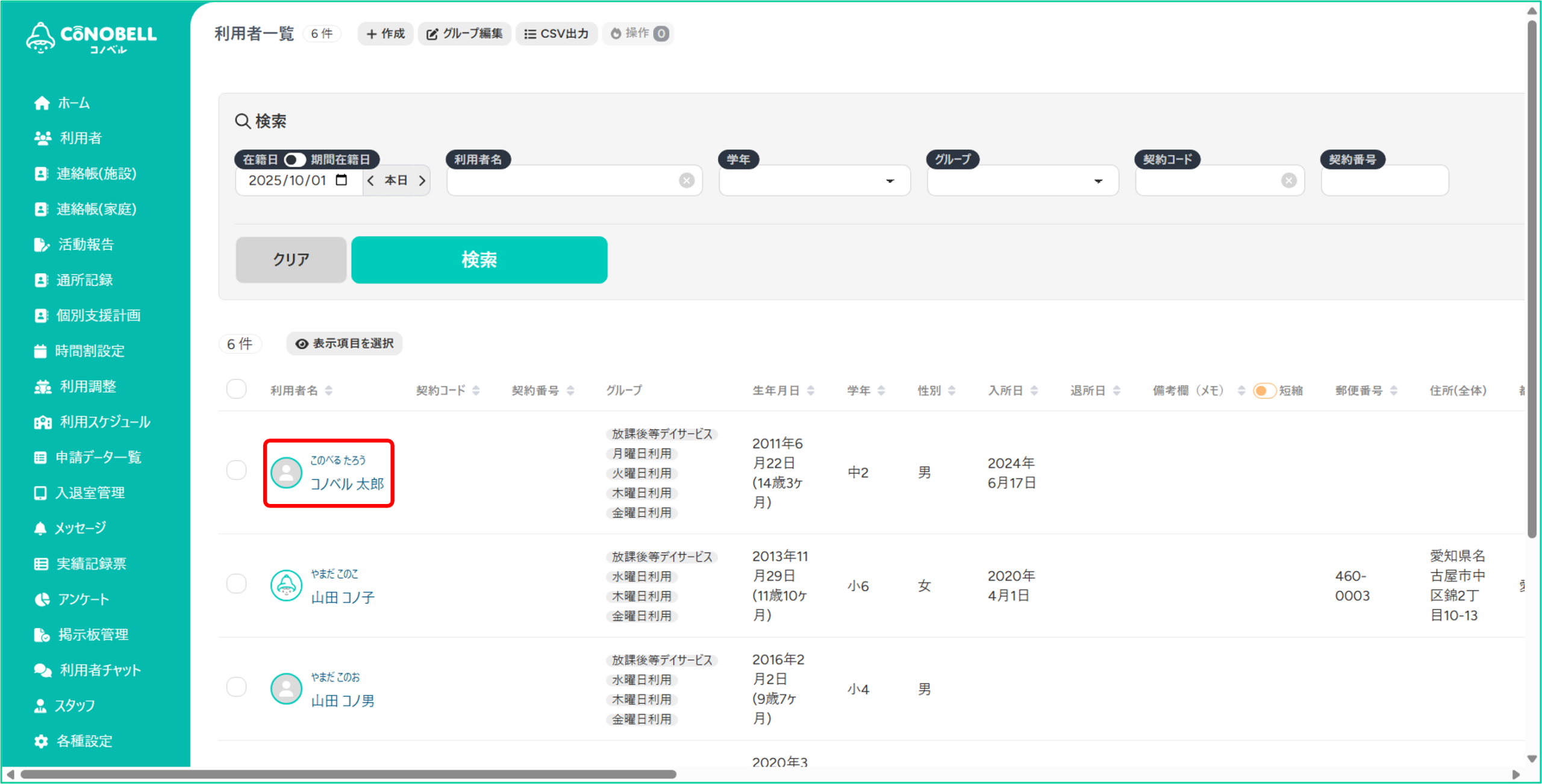
Task: Open 表示項目を選択 column chooser
Action: pyautogui.click(x=345, y=344)
